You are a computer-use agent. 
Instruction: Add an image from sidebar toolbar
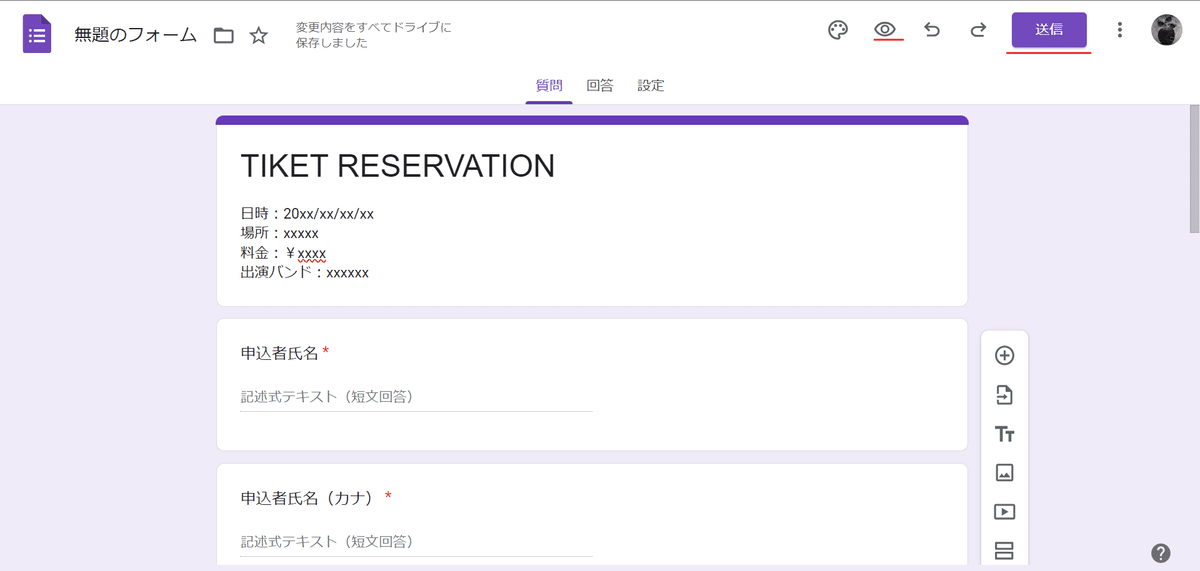[x=1005, y=472]
